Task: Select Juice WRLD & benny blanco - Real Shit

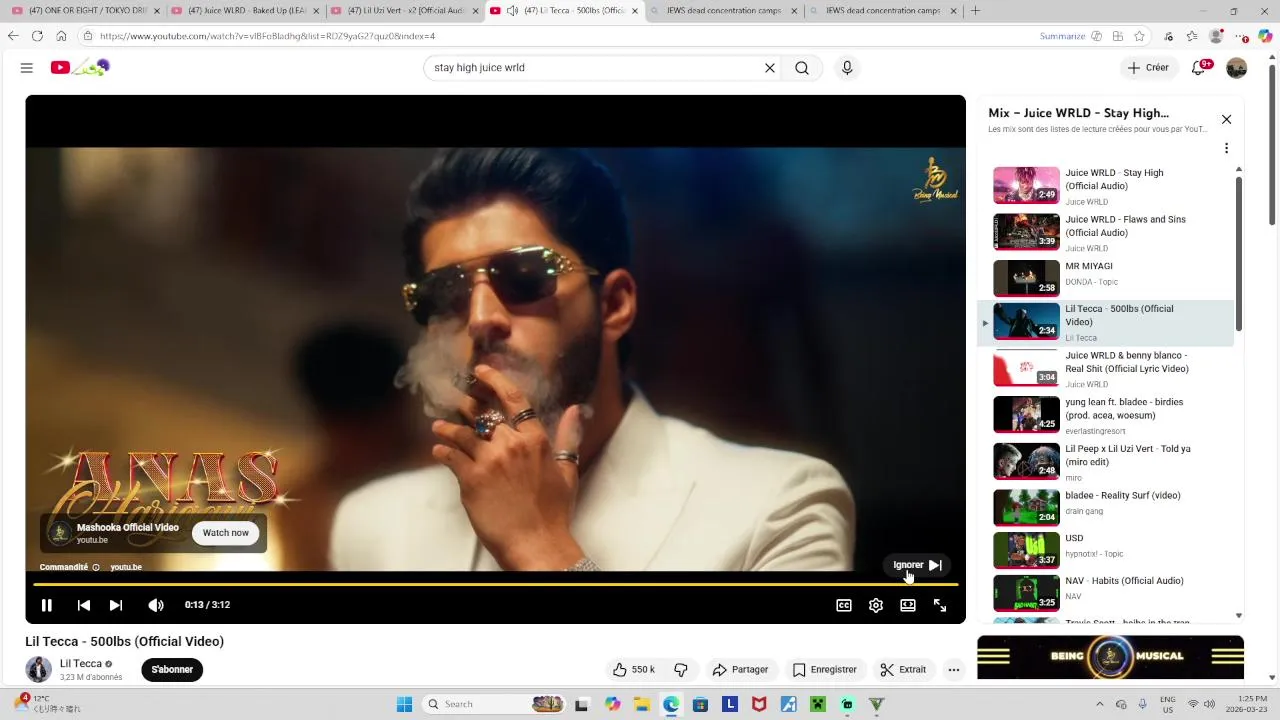Action: 1105,368
